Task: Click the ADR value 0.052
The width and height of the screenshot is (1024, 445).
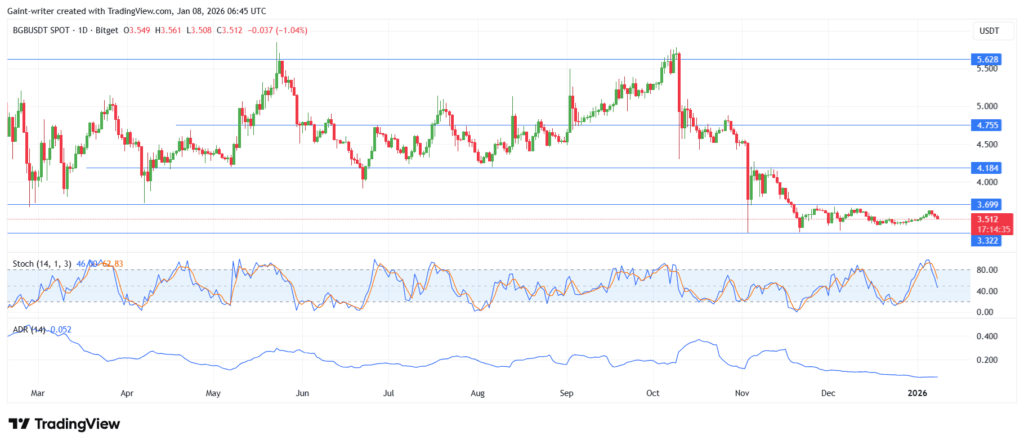Action: (x=61, y=331)
